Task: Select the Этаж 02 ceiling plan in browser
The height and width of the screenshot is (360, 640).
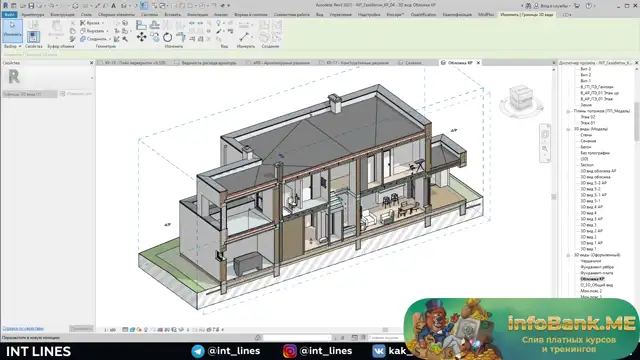Action: click(x=588, y=117)
